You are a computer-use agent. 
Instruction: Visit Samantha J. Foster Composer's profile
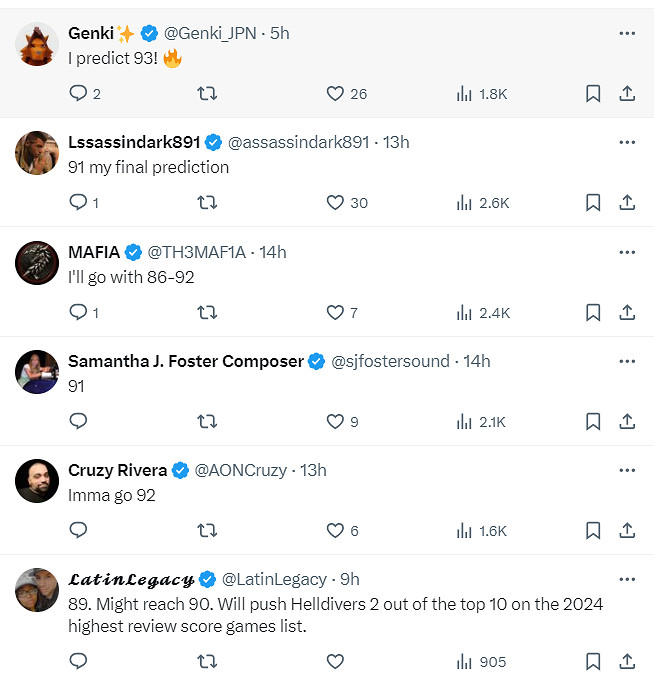point(185,361)
